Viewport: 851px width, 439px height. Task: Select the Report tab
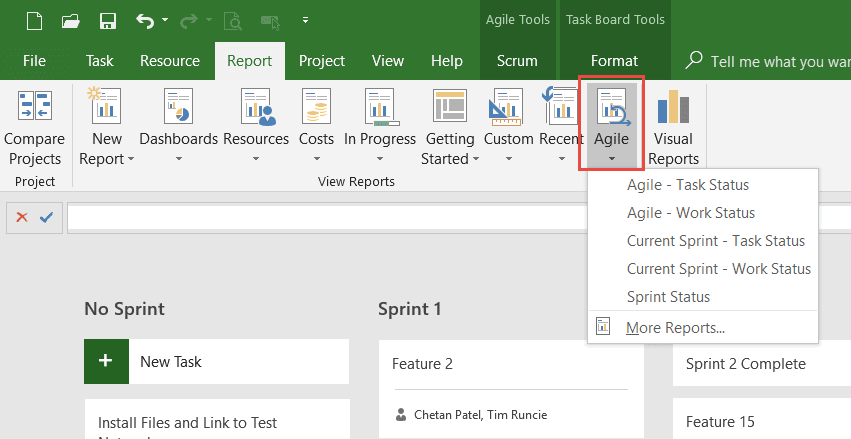[250, 61]
